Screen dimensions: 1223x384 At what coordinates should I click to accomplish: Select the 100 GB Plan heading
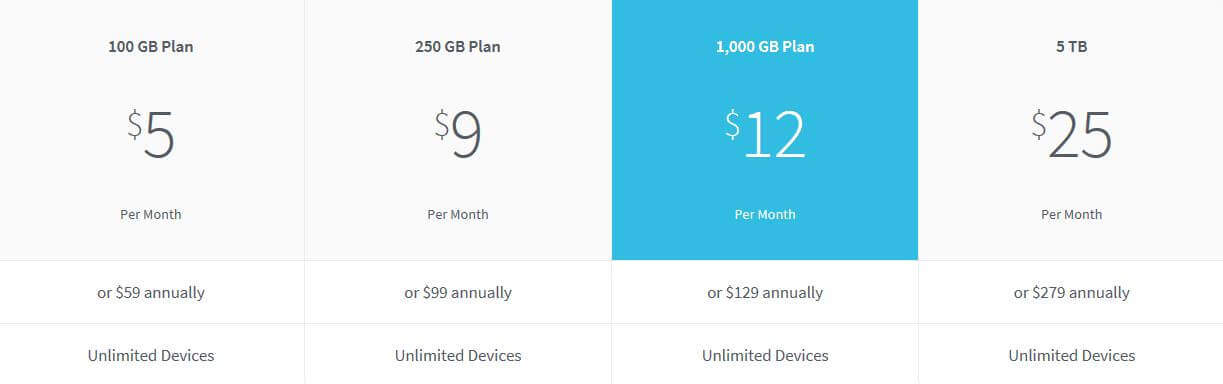(x=151, y=46)
